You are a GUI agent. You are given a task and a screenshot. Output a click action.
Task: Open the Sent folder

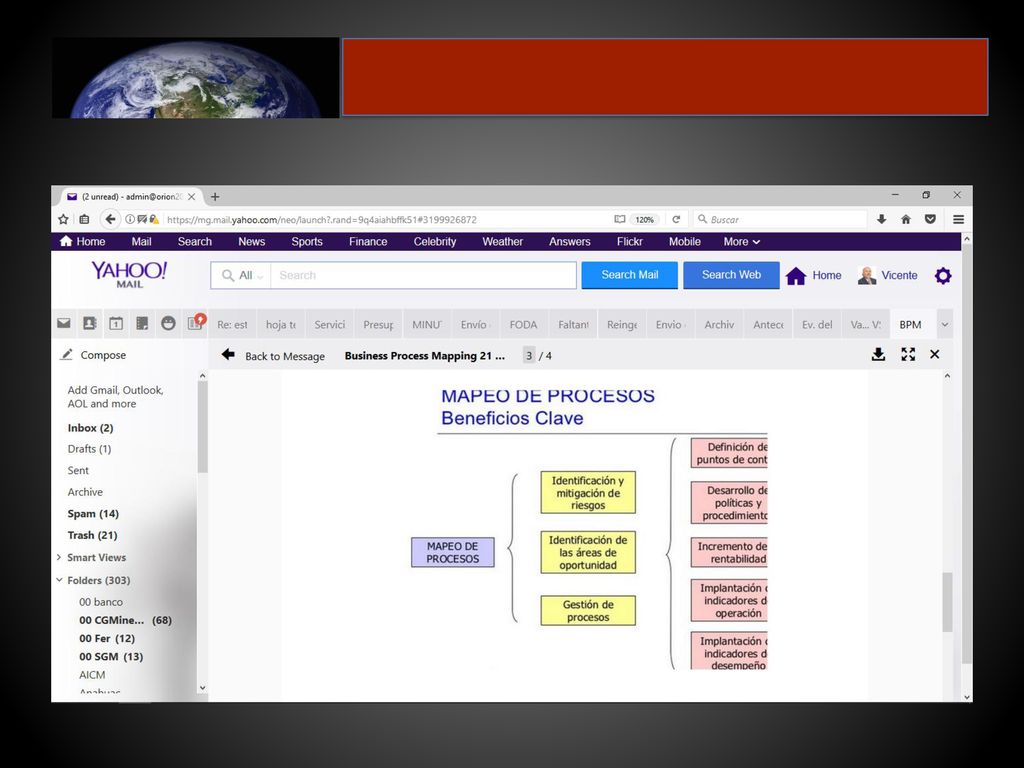(x=78, y=470)
